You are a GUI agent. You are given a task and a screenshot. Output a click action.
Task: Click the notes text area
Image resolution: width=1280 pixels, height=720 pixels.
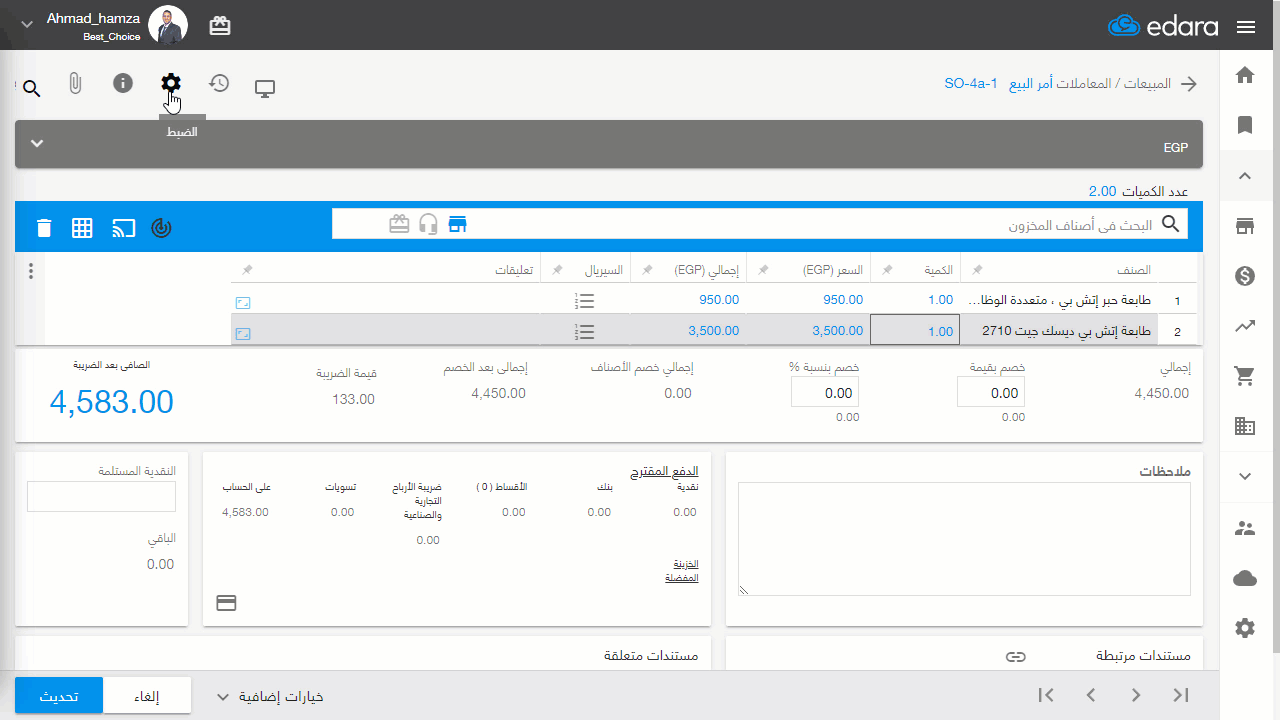coord(964,540)
